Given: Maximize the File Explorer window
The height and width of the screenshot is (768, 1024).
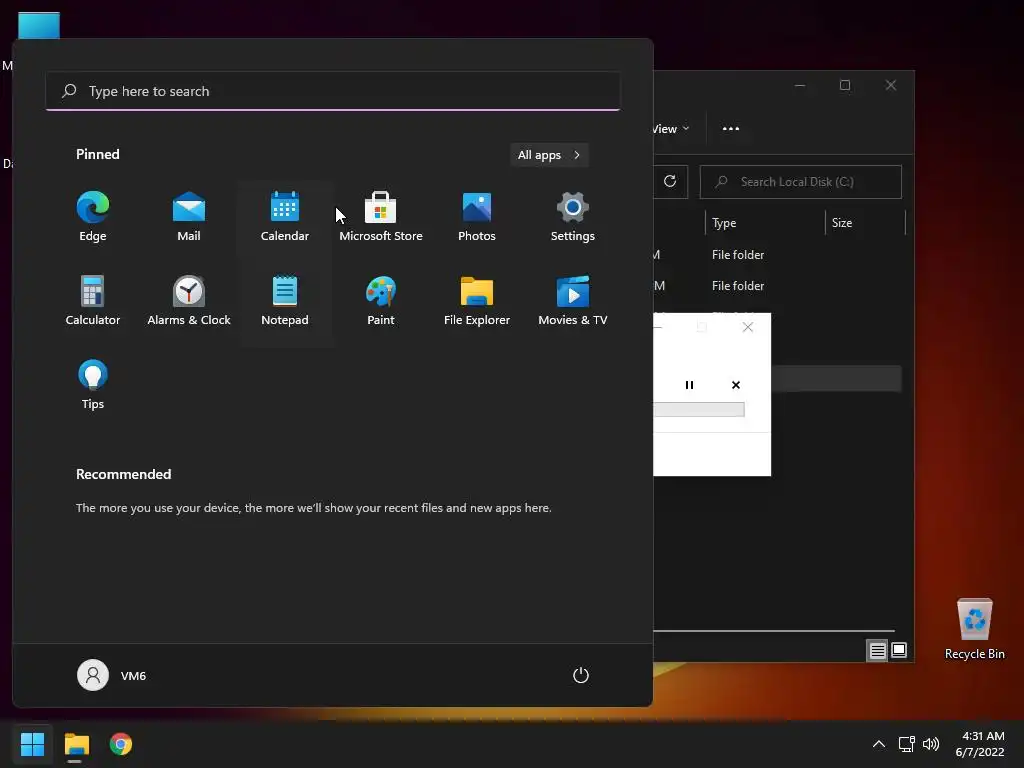Looking at the screenshot, I should point(845,86).
